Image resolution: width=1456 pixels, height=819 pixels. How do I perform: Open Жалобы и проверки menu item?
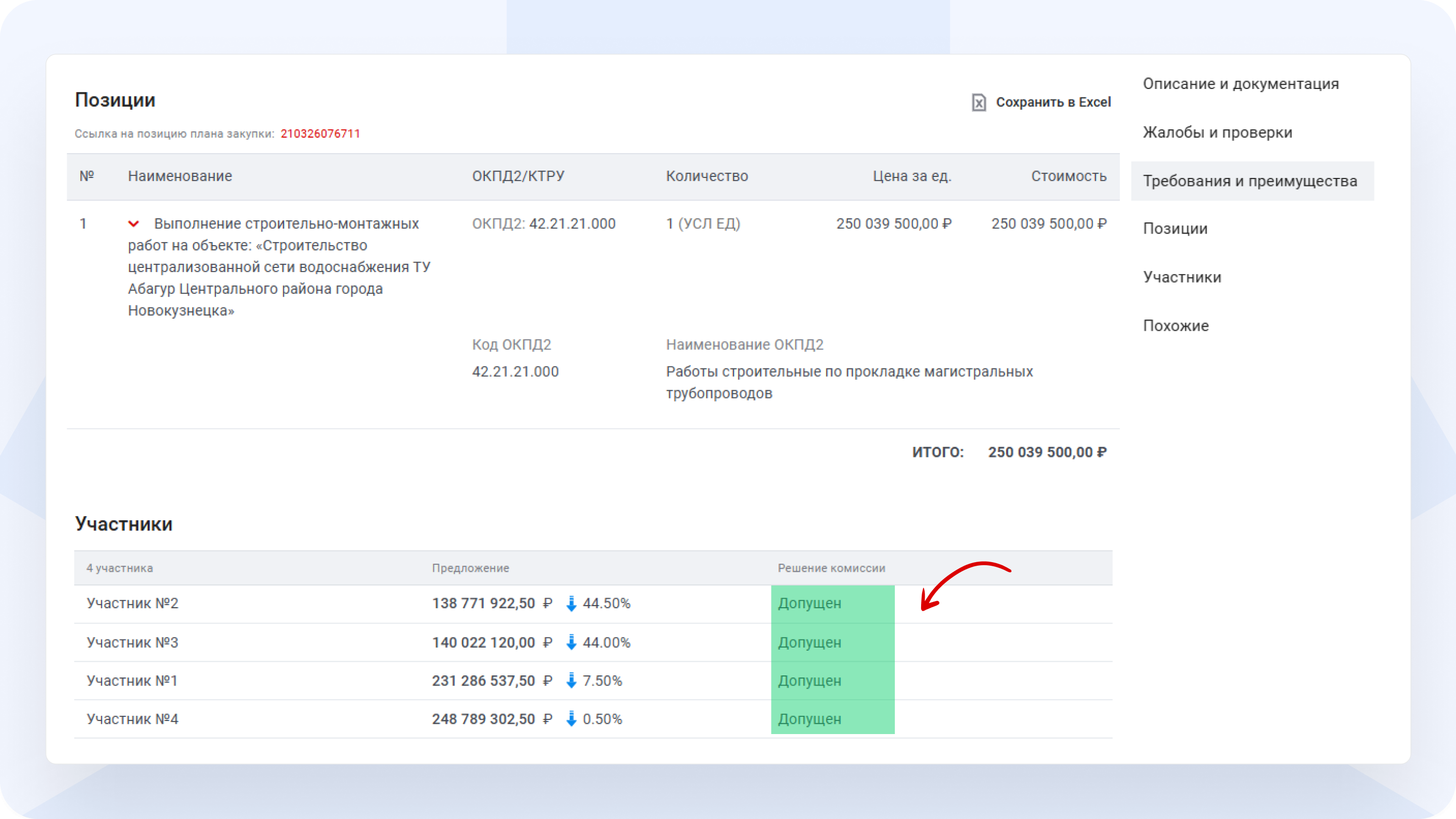(x=1217, y=133)
